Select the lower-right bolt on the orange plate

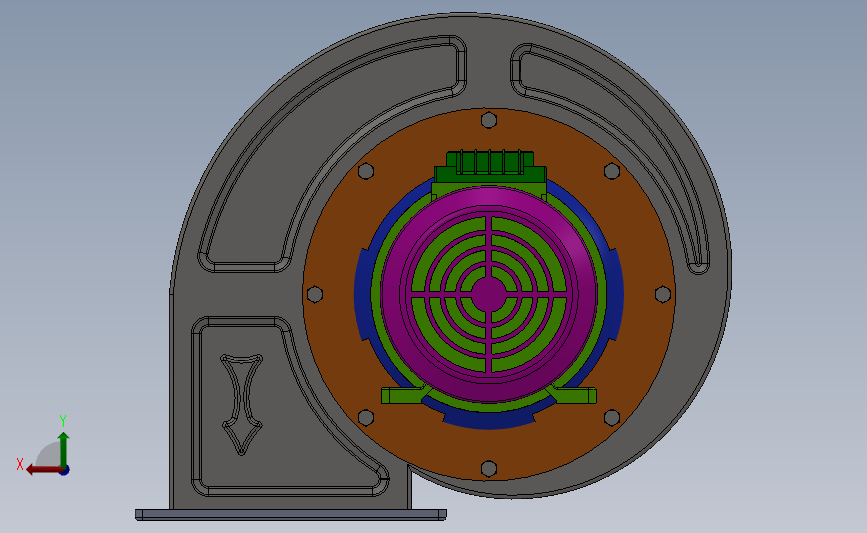612,417
